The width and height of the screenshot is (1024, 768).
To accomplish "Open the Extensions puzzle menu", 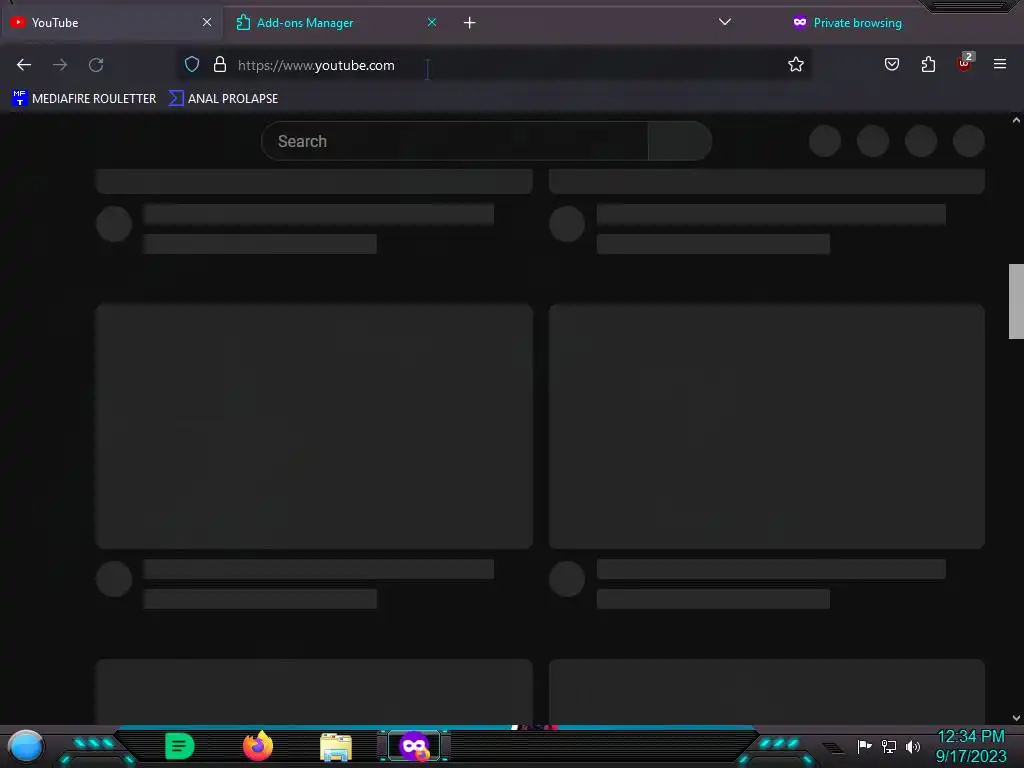I will coord(928,64).
